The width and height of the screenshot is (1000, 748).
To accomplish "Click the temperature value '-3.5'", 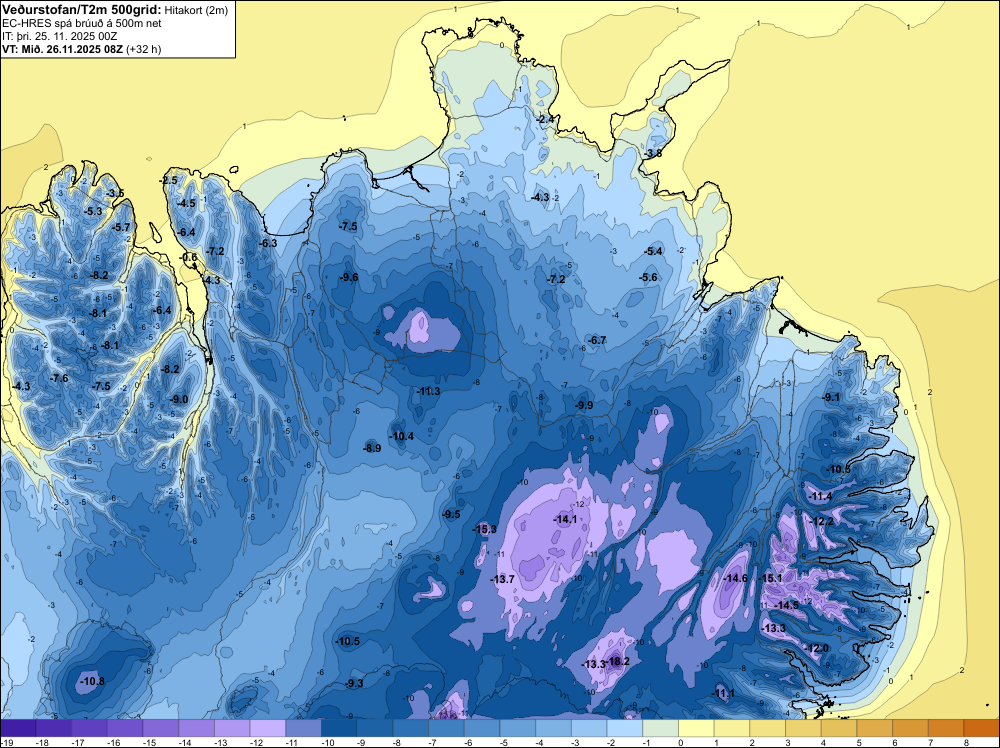I will click(115, 193).
